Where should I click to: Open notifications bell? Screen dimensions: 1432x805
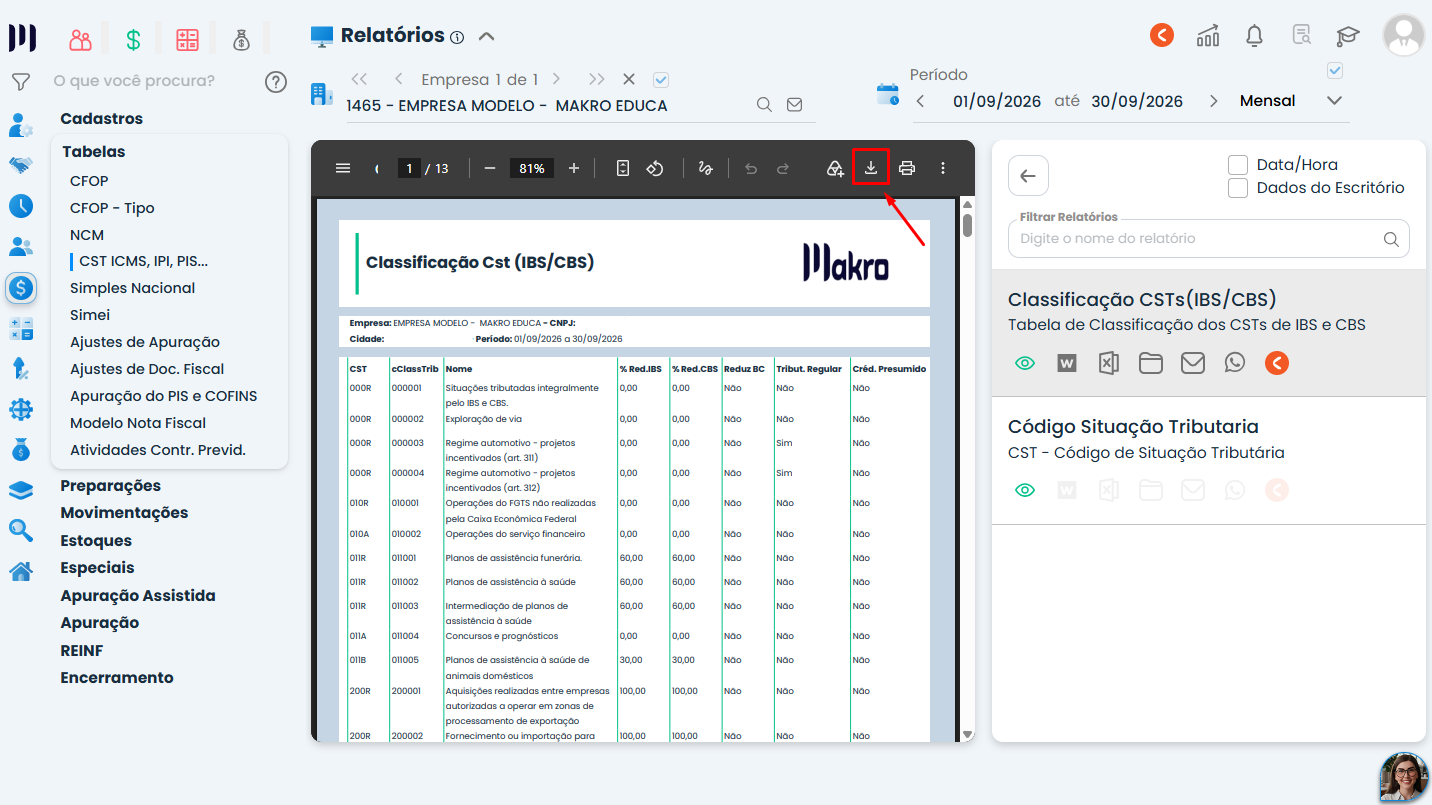click(x=1254, y=36)
